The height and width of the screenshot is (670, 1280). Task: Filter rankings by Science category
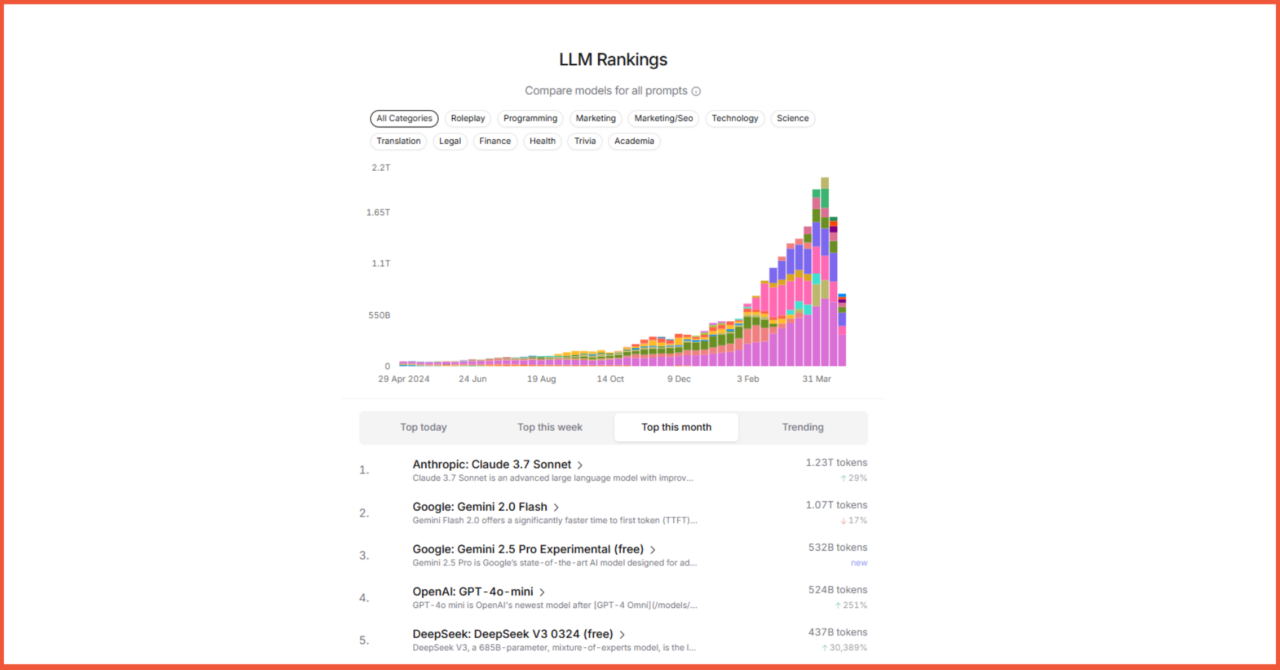pos(793,118)
